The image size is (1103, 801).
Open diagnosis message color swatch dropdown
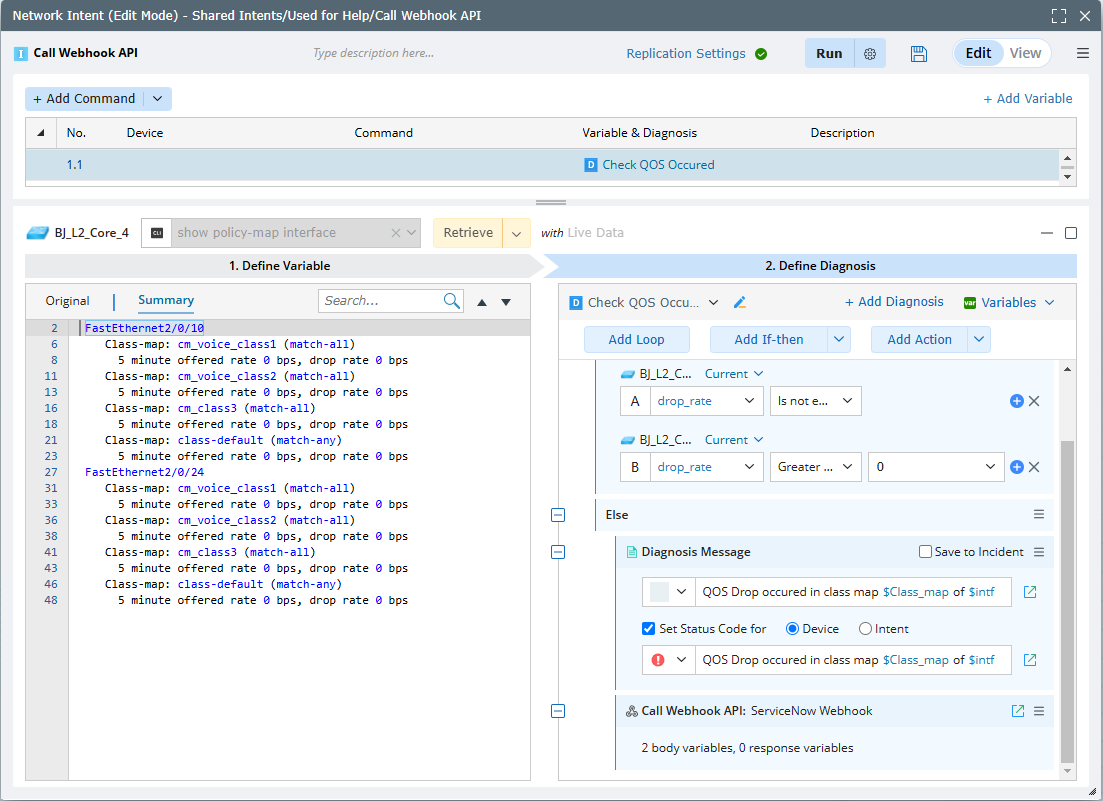[x=669, y=592]
